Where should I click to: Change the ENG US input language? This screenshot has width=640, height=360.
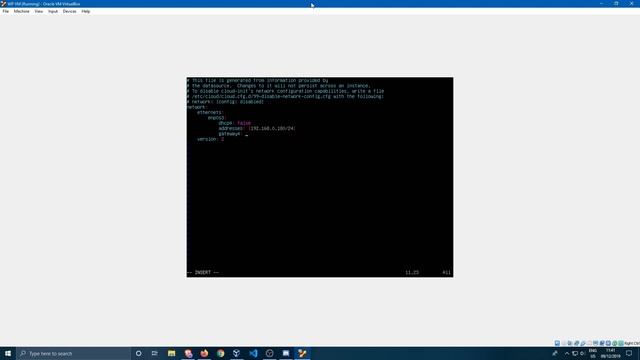(593, 353)
